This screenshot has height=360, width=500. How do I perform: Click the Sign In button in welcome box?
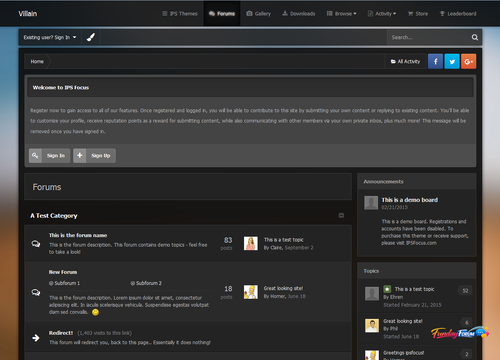pyautogui.click(x=49, y=156)
